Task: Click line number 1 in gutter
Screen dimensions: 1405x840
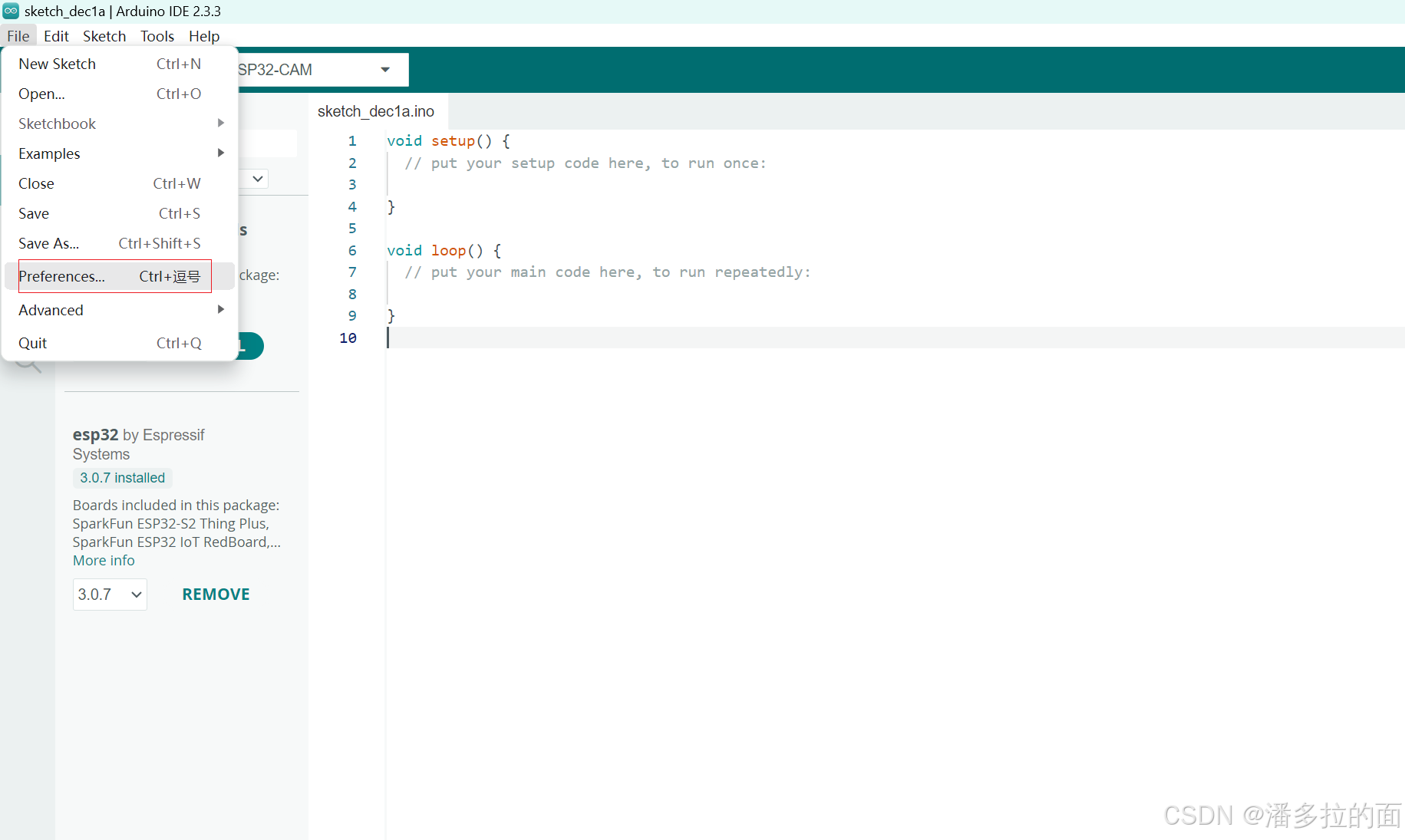Action: click(x=352, y=141)
